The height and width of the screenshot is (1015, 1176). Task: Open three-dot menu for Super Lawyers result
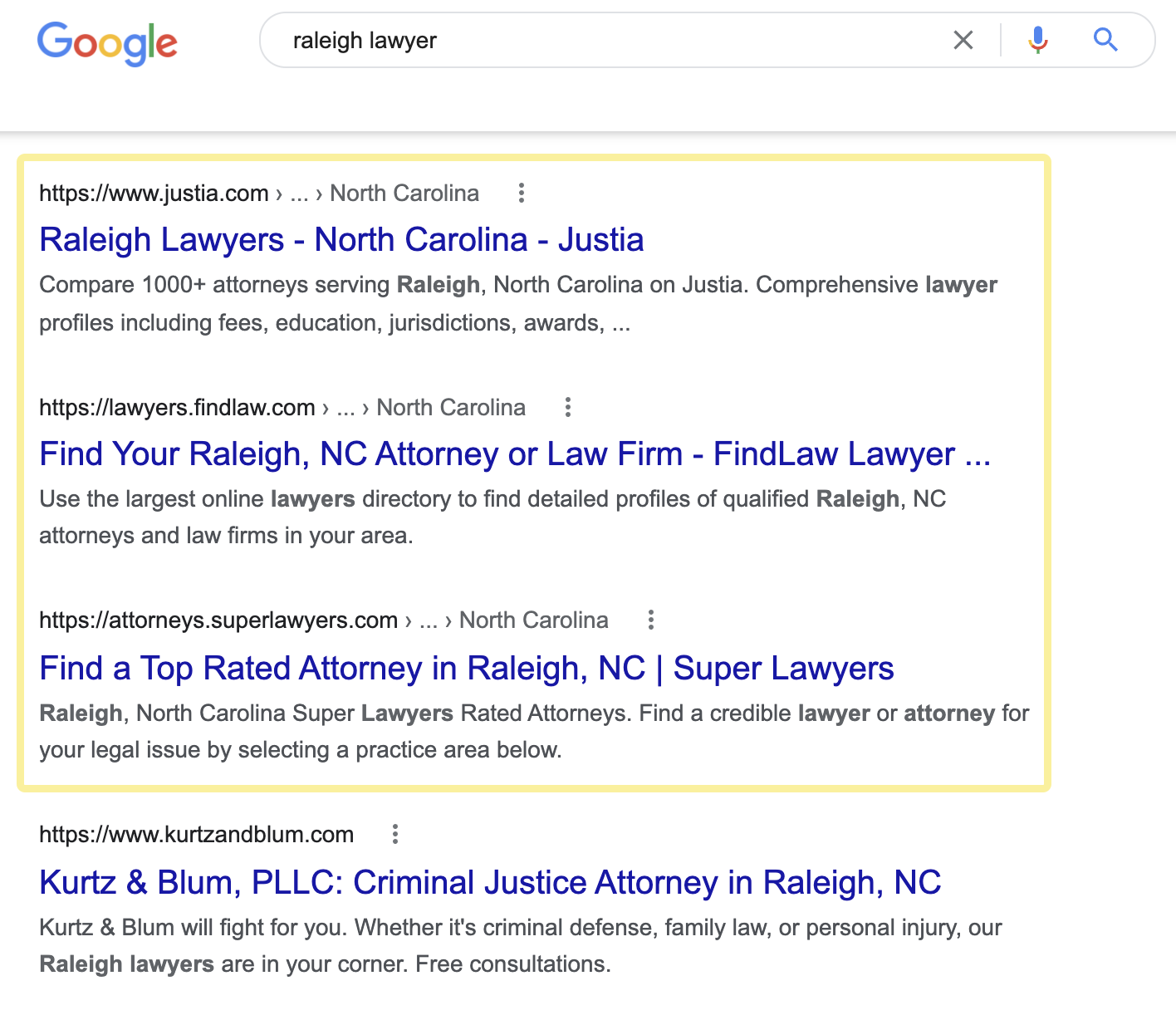coord(651,620)
